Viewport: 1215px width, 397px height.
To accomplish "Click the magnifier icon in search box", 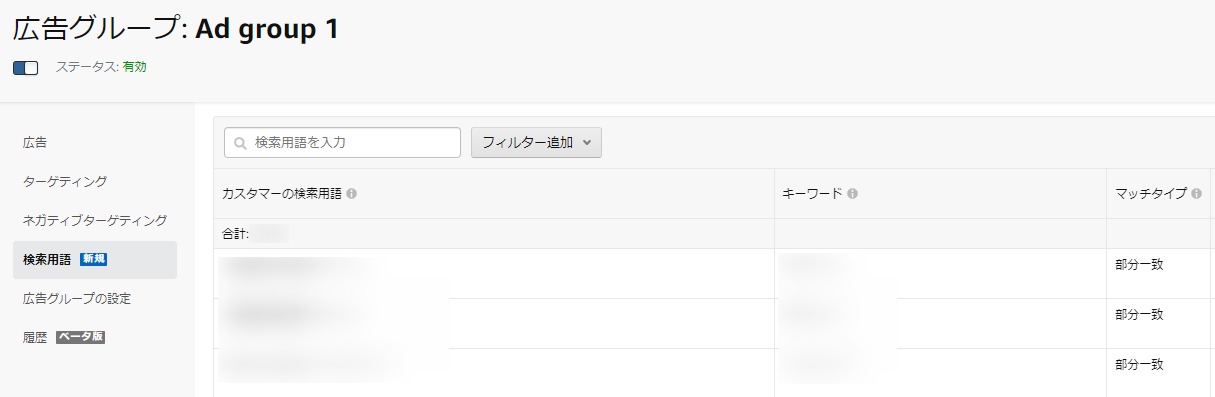I will point(240,143).
